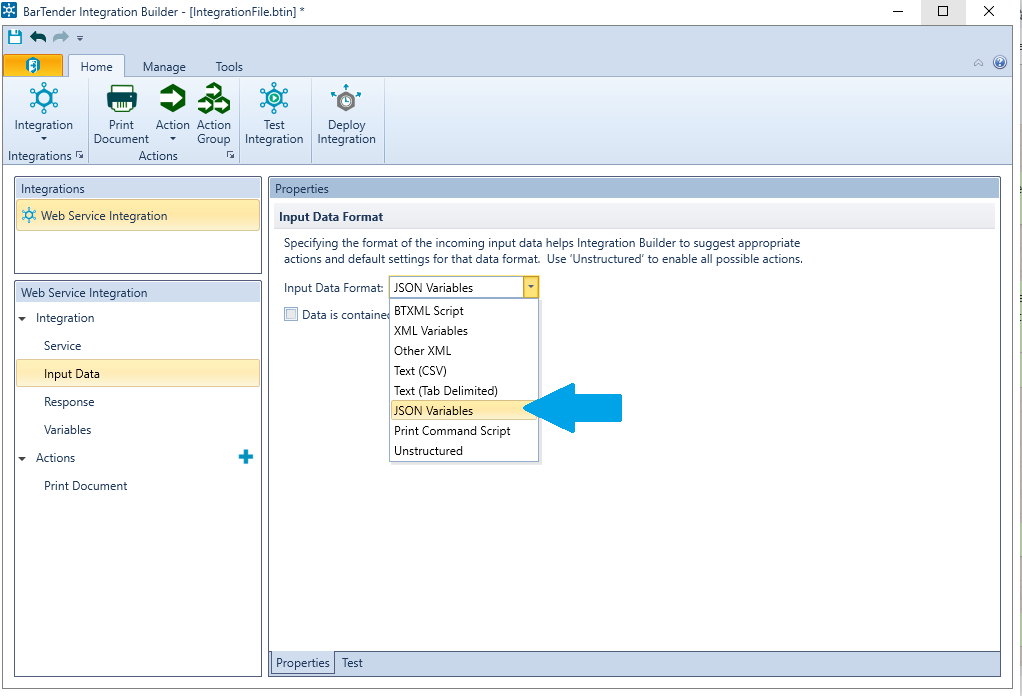Click the Redo arrow icon

tap(61, 37)
